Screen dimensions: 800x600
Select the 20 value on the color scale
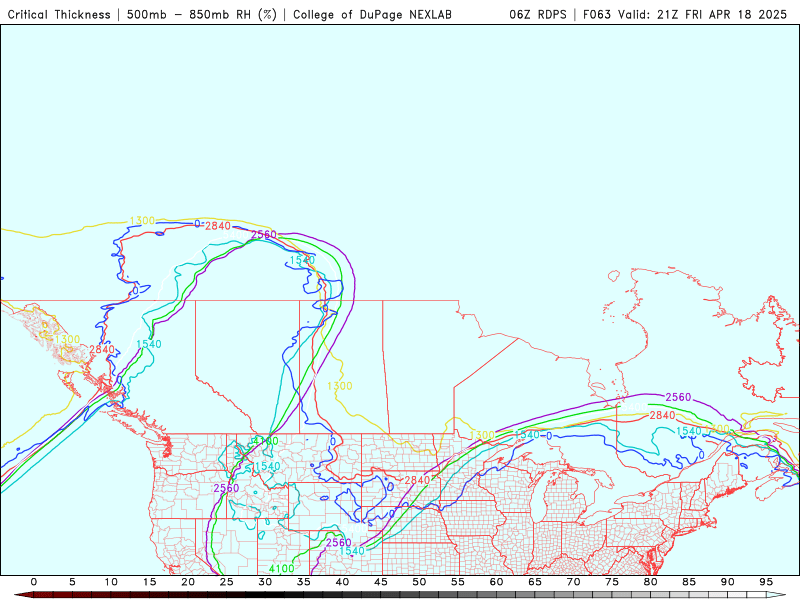[x=188, y=582]
